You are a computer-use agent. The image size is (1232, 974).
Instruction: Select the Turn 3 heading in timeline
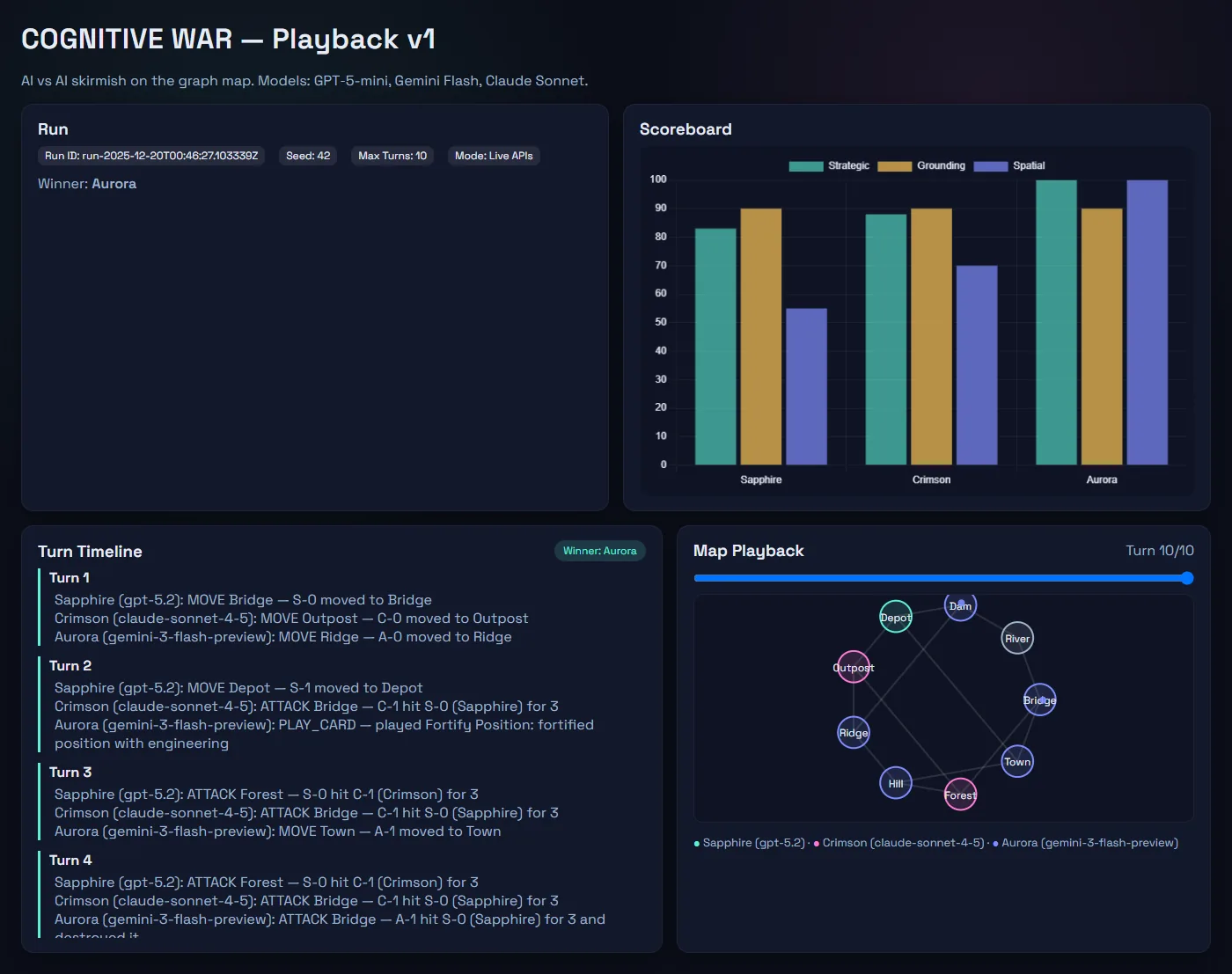click(x=70, y=773)
